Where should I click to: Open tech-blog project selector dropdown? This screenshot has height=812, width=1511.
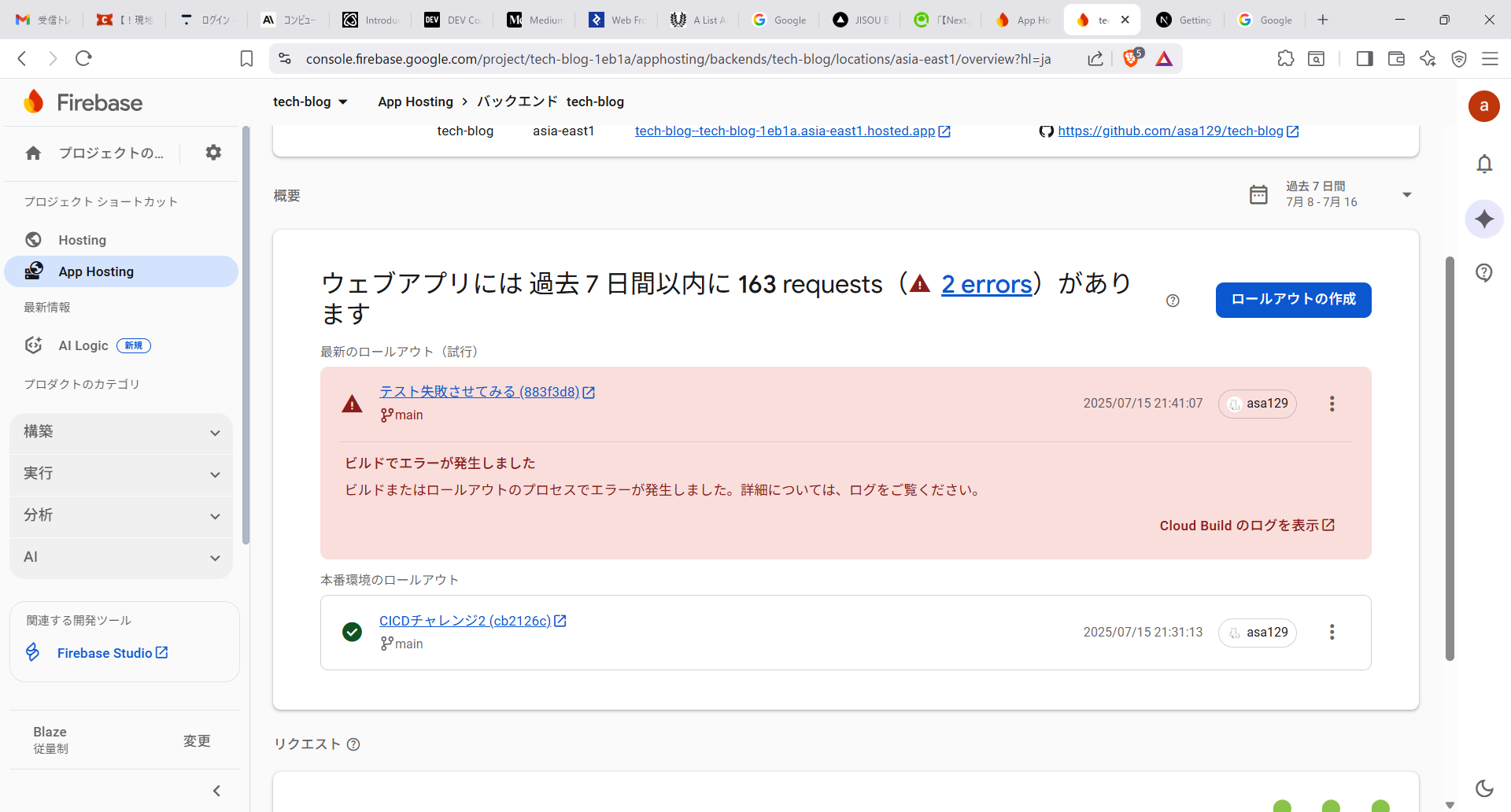pyautogui.click(x=310, y=101)
